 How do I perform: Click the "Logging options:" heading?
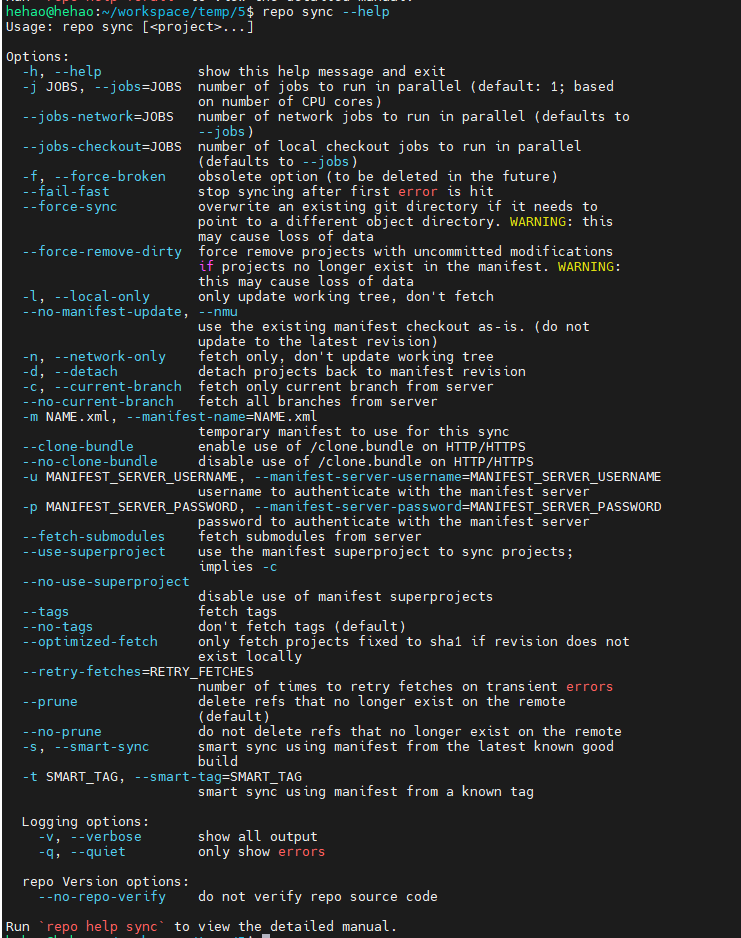[x=86, y=821]
